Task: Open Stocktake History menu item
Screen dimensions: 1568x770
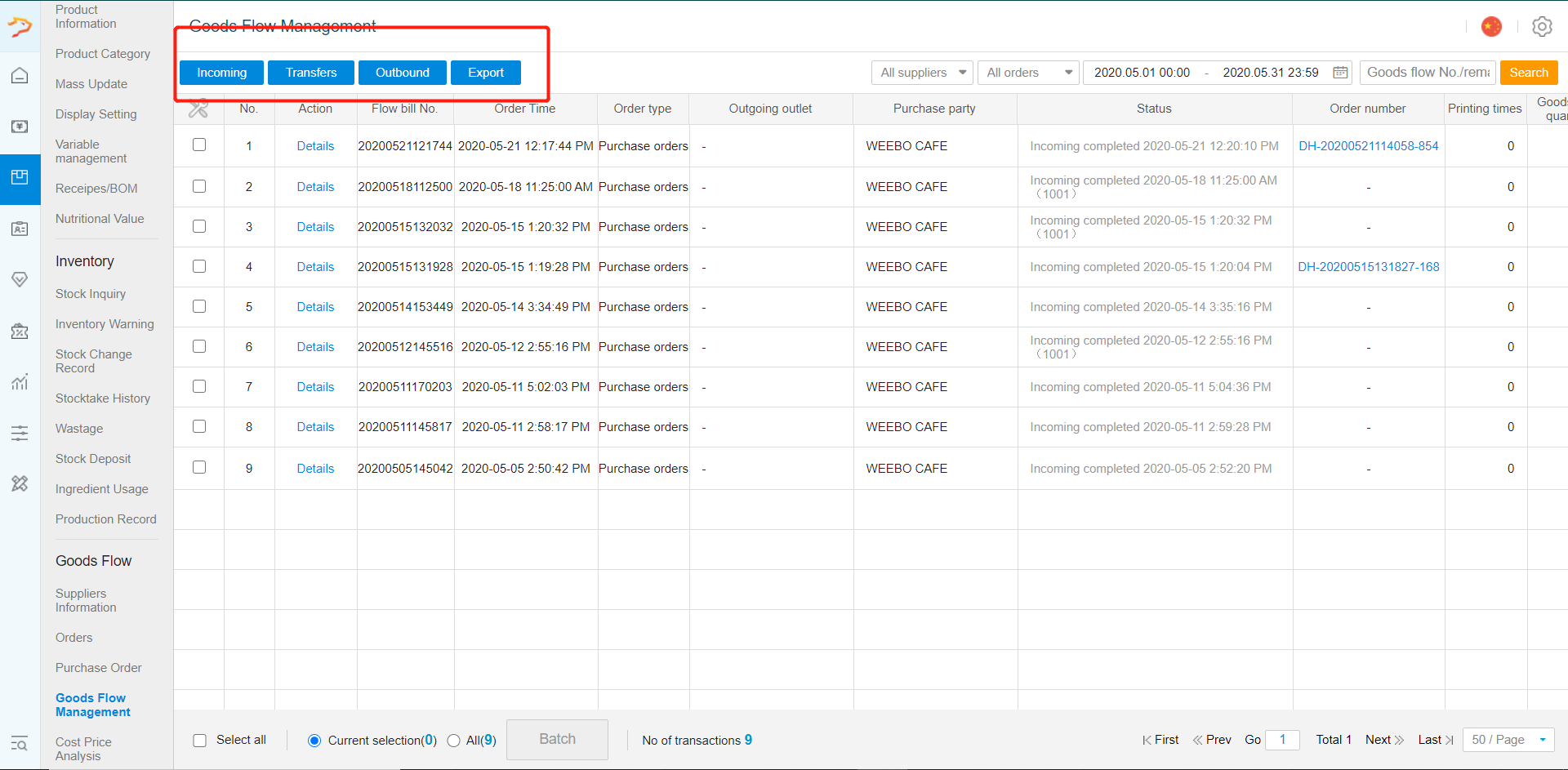Action: pyautogui.click(x=103, y=398)
